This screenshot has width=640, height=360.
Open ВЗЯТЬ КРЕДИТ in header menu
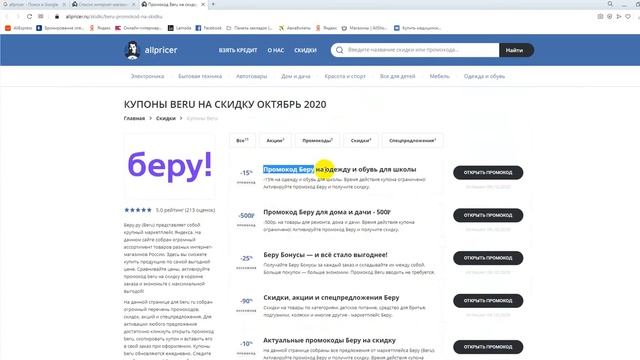point(238,50)
